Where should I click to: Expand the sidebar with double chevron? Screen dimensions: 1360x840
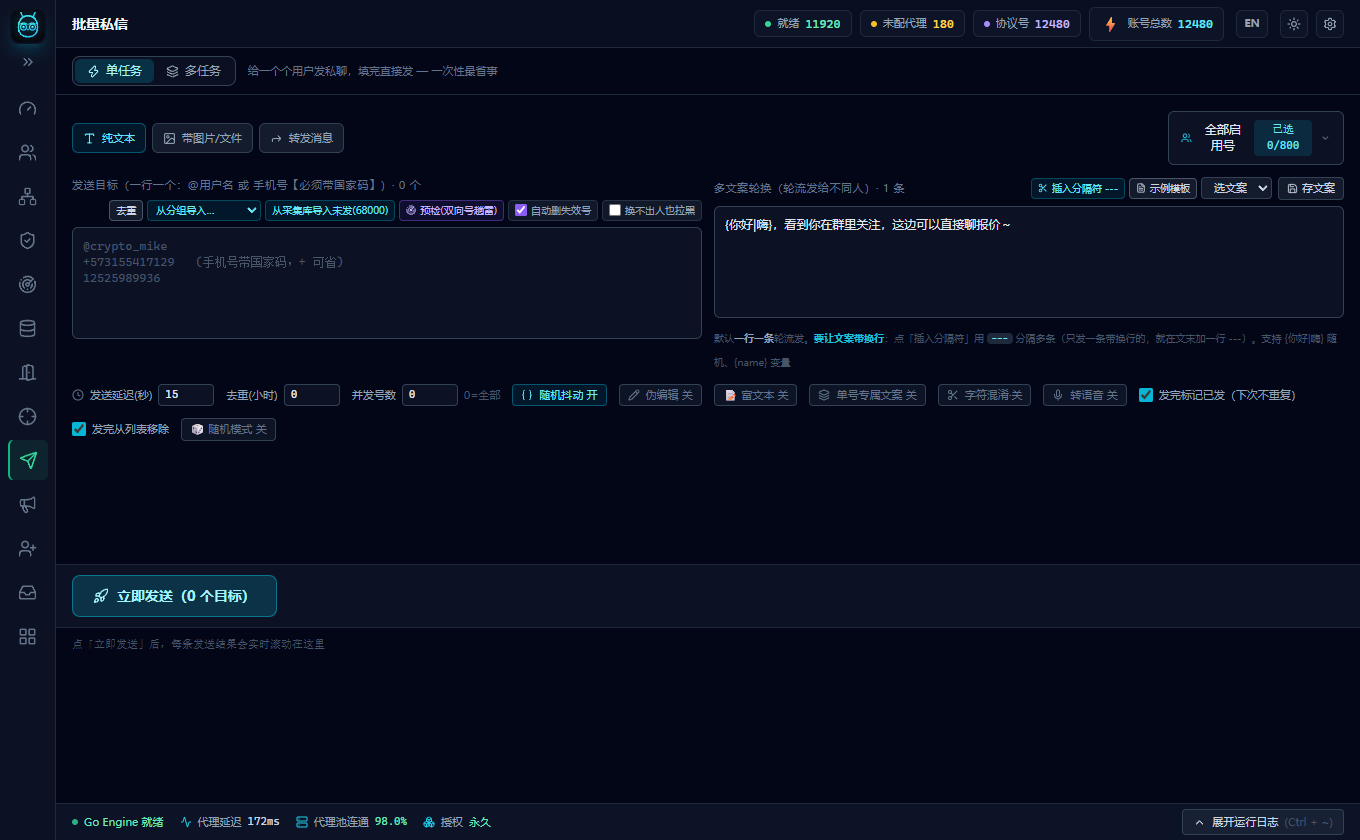tap(28, 62)
